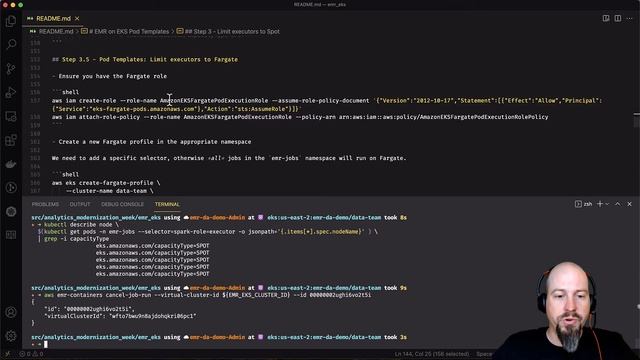Click 'aws iam create-role' command line in editor
640x360 pixels.
click(x=327, y=104)
